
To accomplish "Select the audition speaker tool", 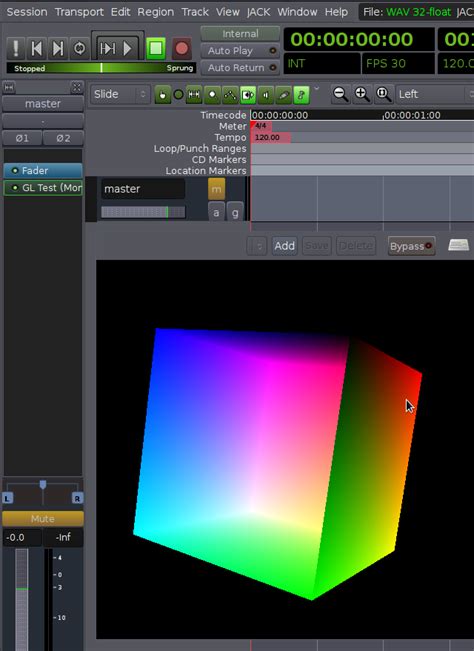I will 266,95.
